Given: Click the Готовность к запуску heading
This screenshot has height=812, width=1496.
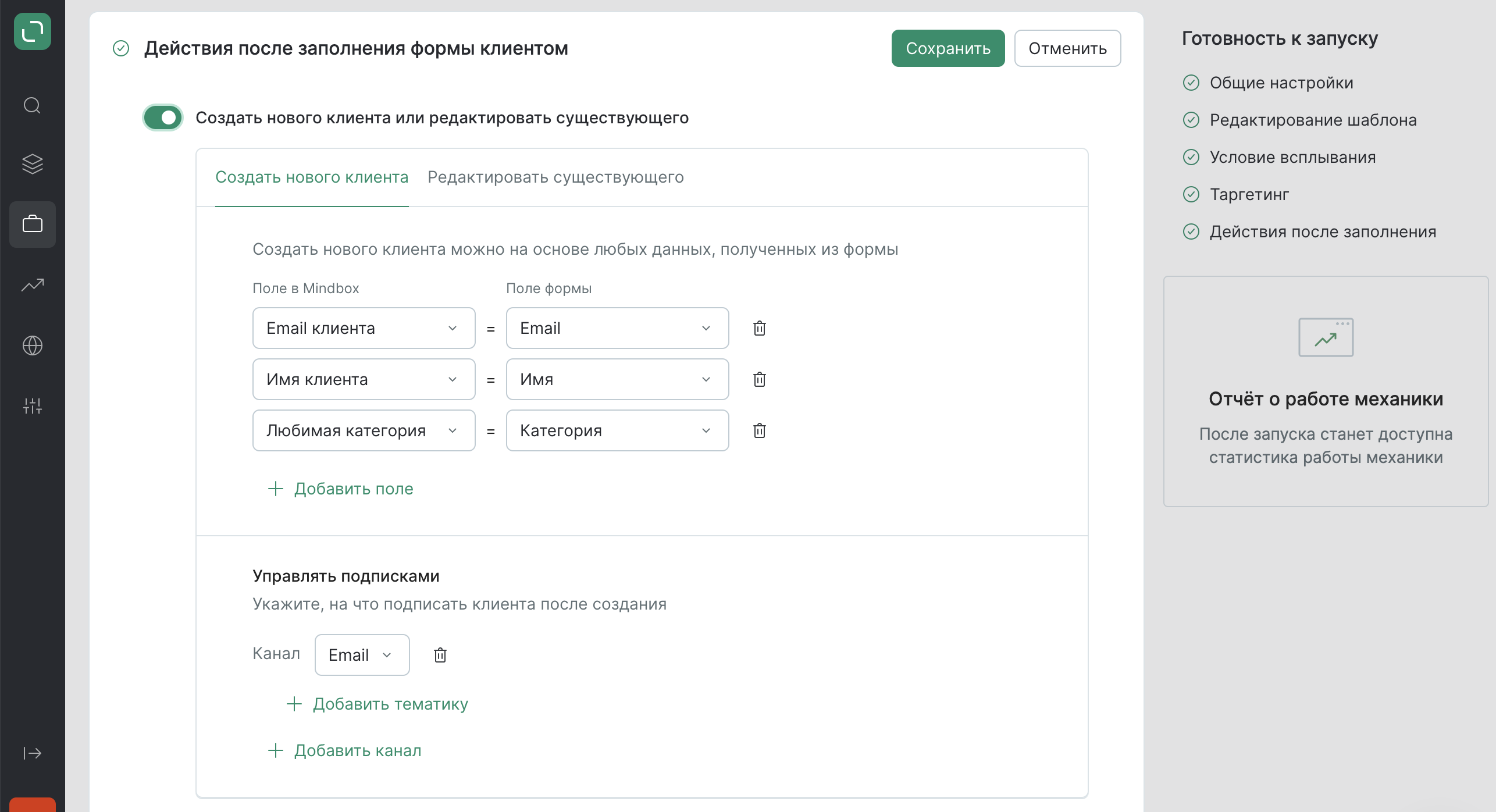Looking at the screenshot, I should [1280, 38].
